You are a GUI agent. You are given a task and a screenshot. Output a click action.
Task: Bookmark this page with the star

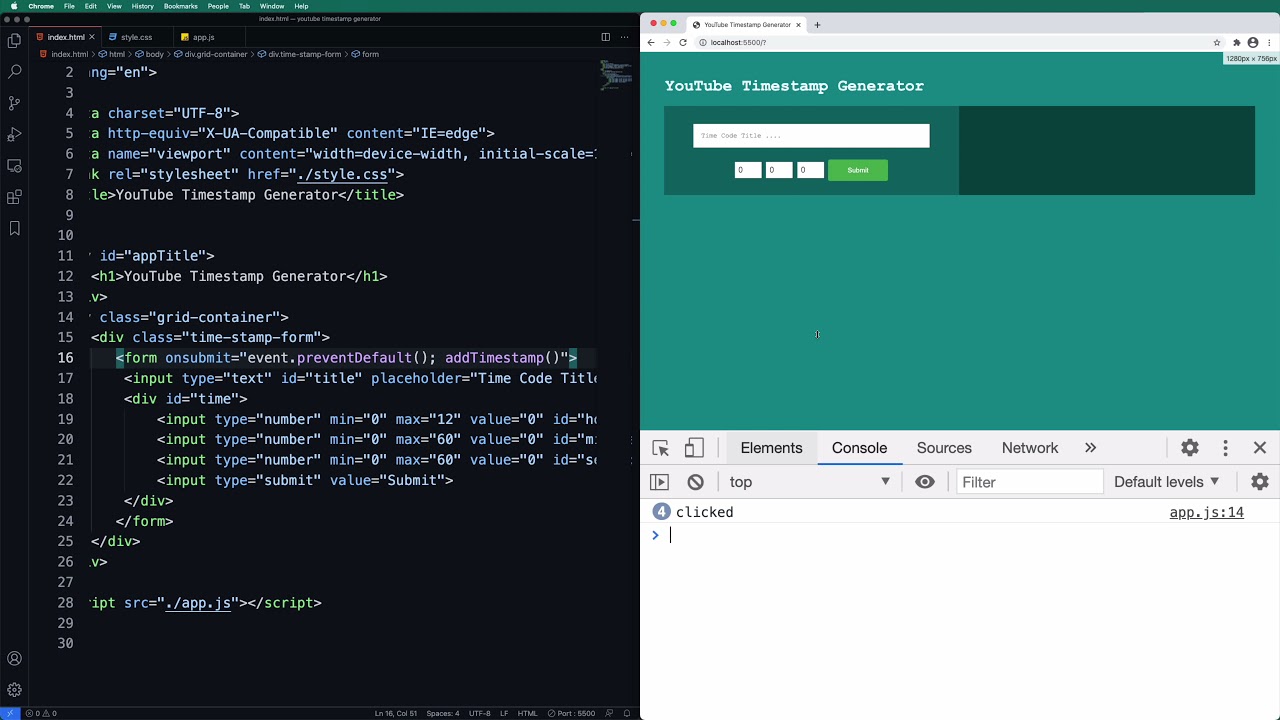(x=1217, y=42)
